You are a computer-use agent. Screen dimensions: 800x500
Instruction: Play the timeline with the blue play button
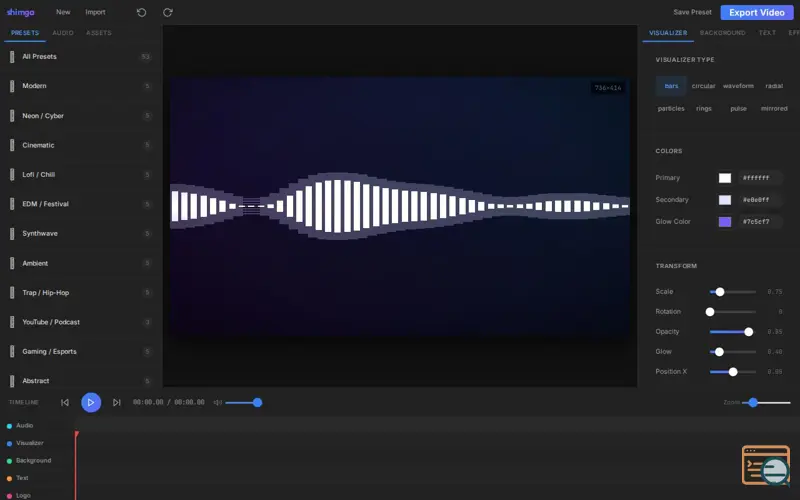click(91, 403)
